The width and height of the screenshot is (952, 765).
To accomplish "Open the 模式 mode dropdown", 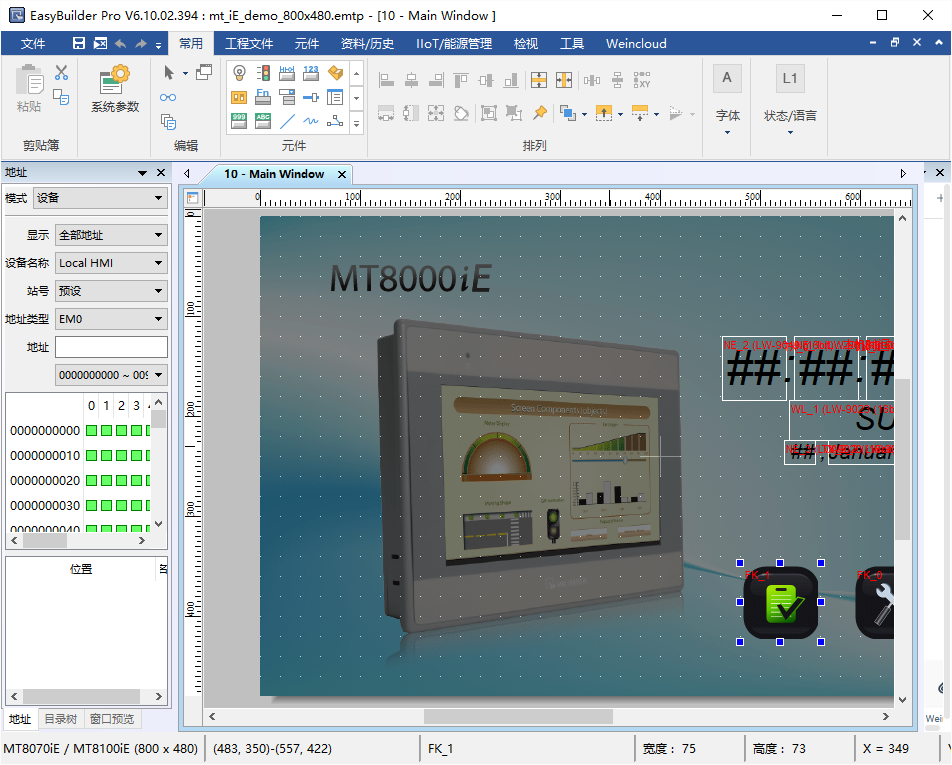I will coord(100,198).
